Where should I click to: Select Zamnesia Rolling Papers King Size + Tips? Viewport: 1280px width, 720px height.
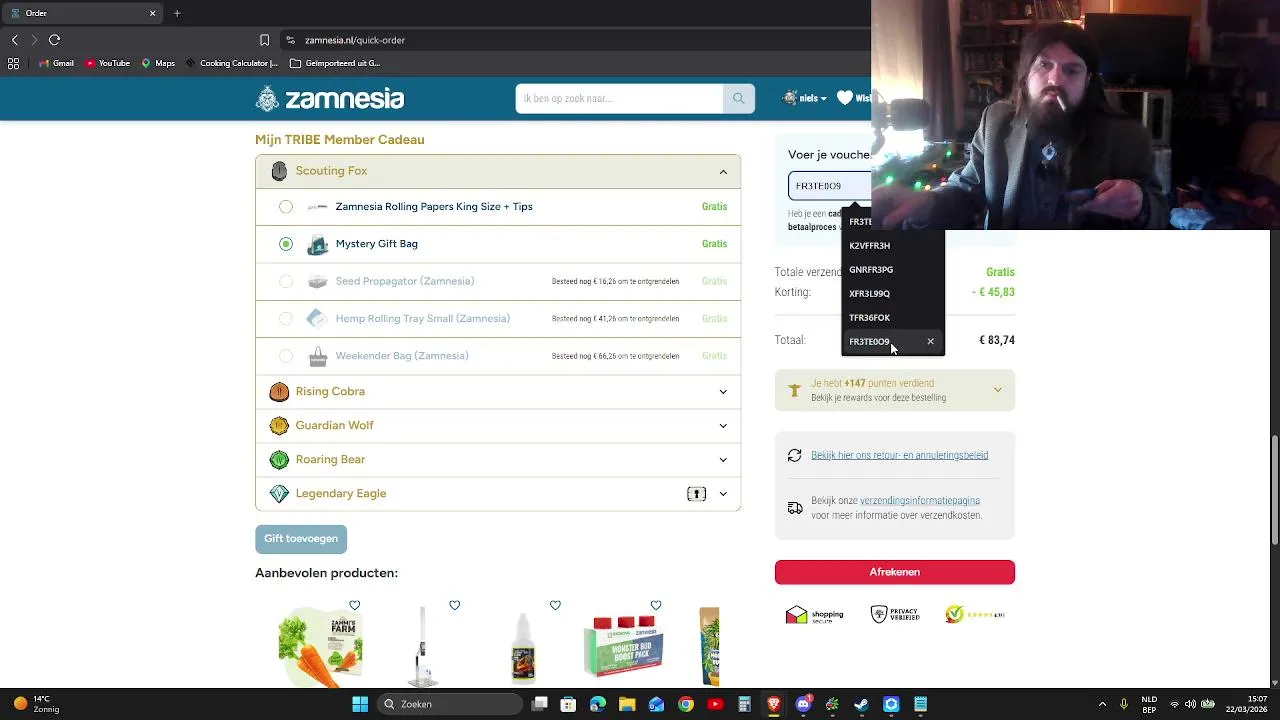coord(286,207)
